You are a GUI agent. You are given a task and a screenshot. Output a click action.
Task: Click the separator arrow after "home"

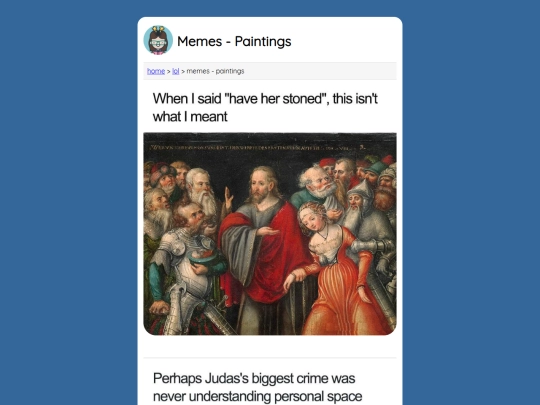pyautogui.click(x=169, y=72)
